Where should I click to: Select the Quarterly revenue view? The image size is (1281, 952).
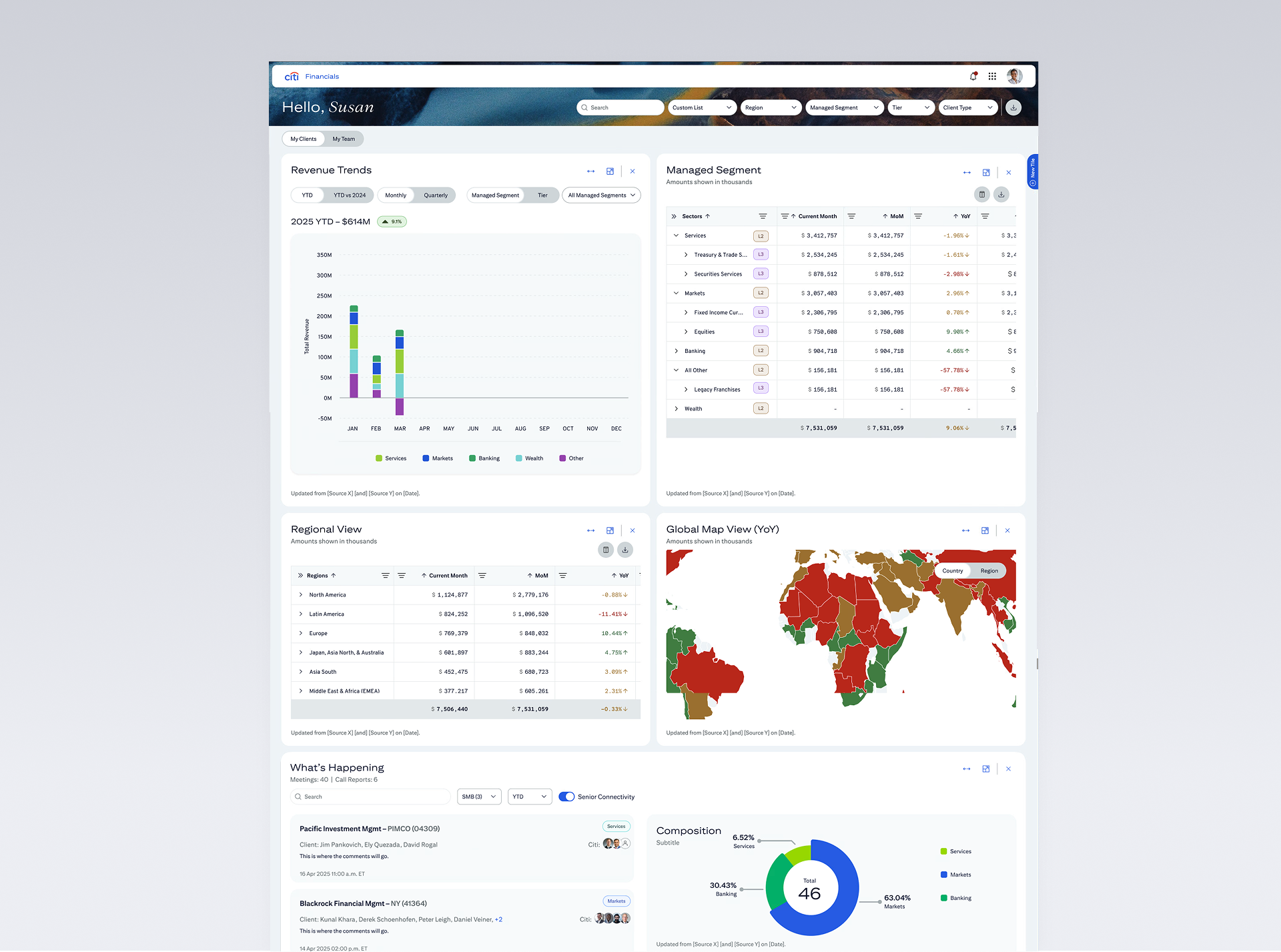point(435,195)
